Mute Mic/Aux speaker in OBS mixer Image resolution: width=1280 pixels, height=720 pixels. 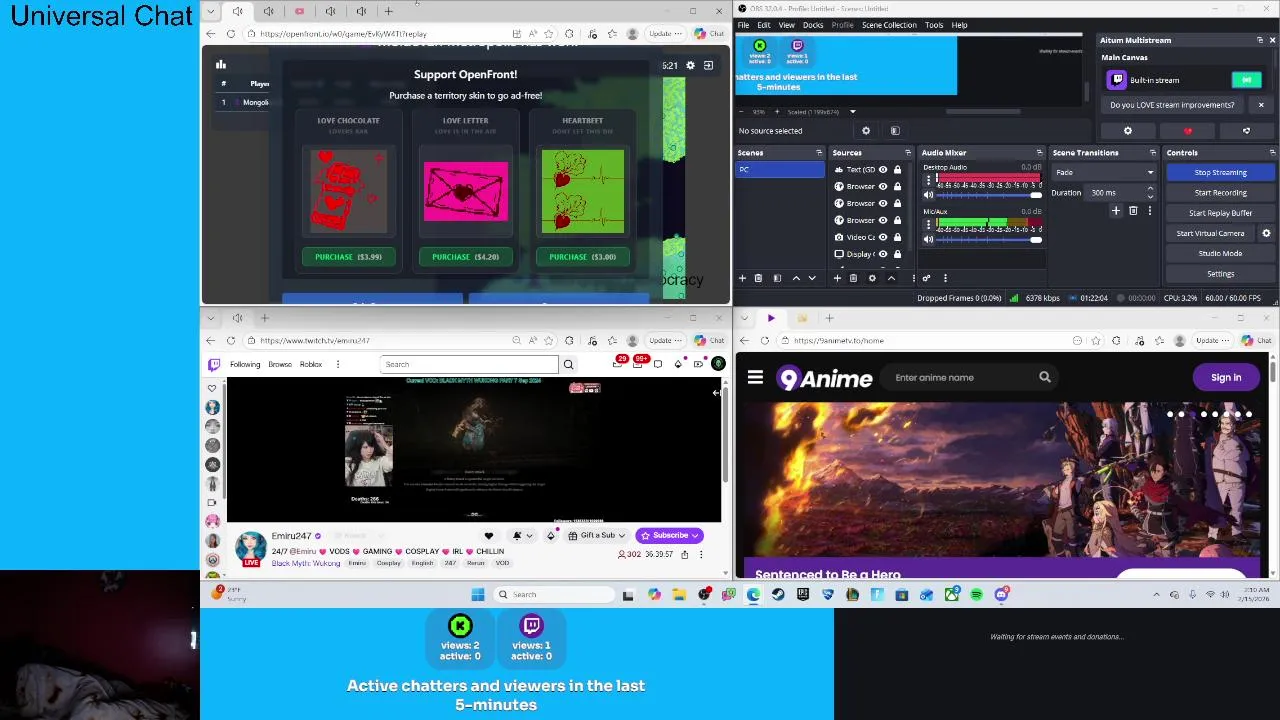928,239
